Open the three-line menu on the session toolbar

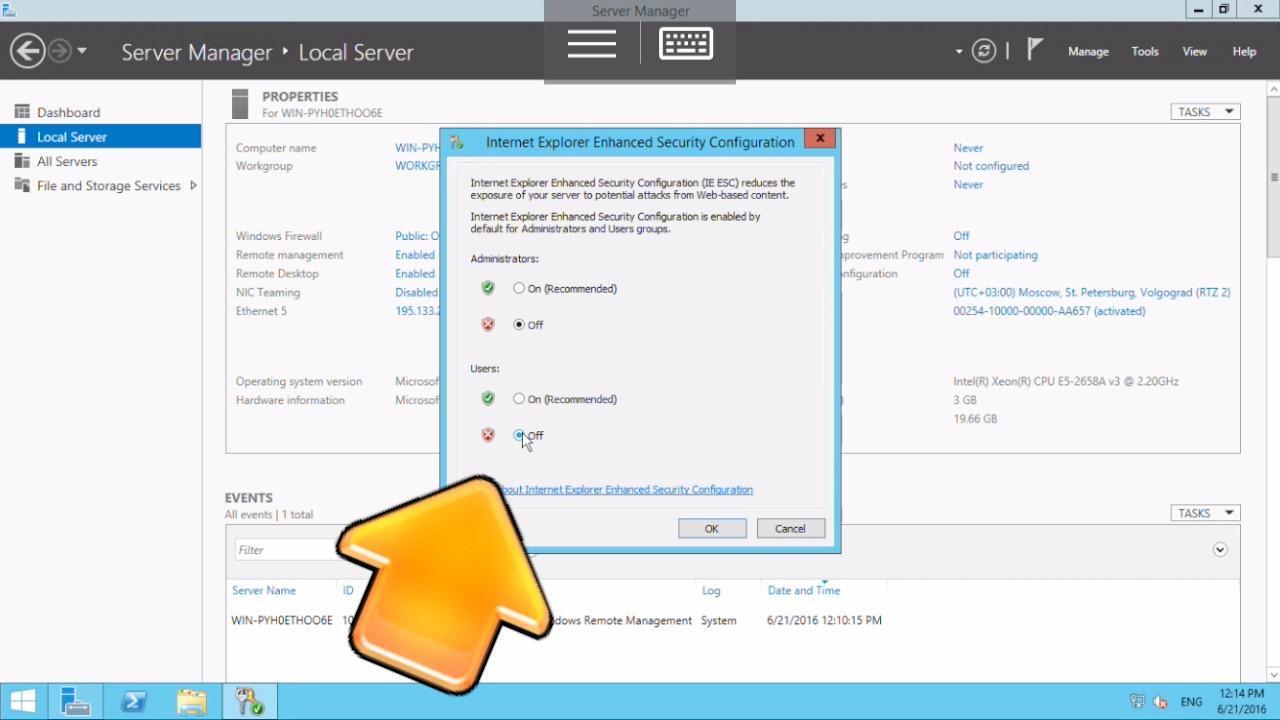(x=592, y=44)
